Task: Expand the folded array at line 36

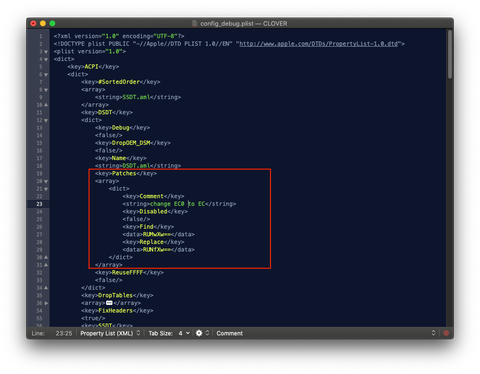Action: 46,303
